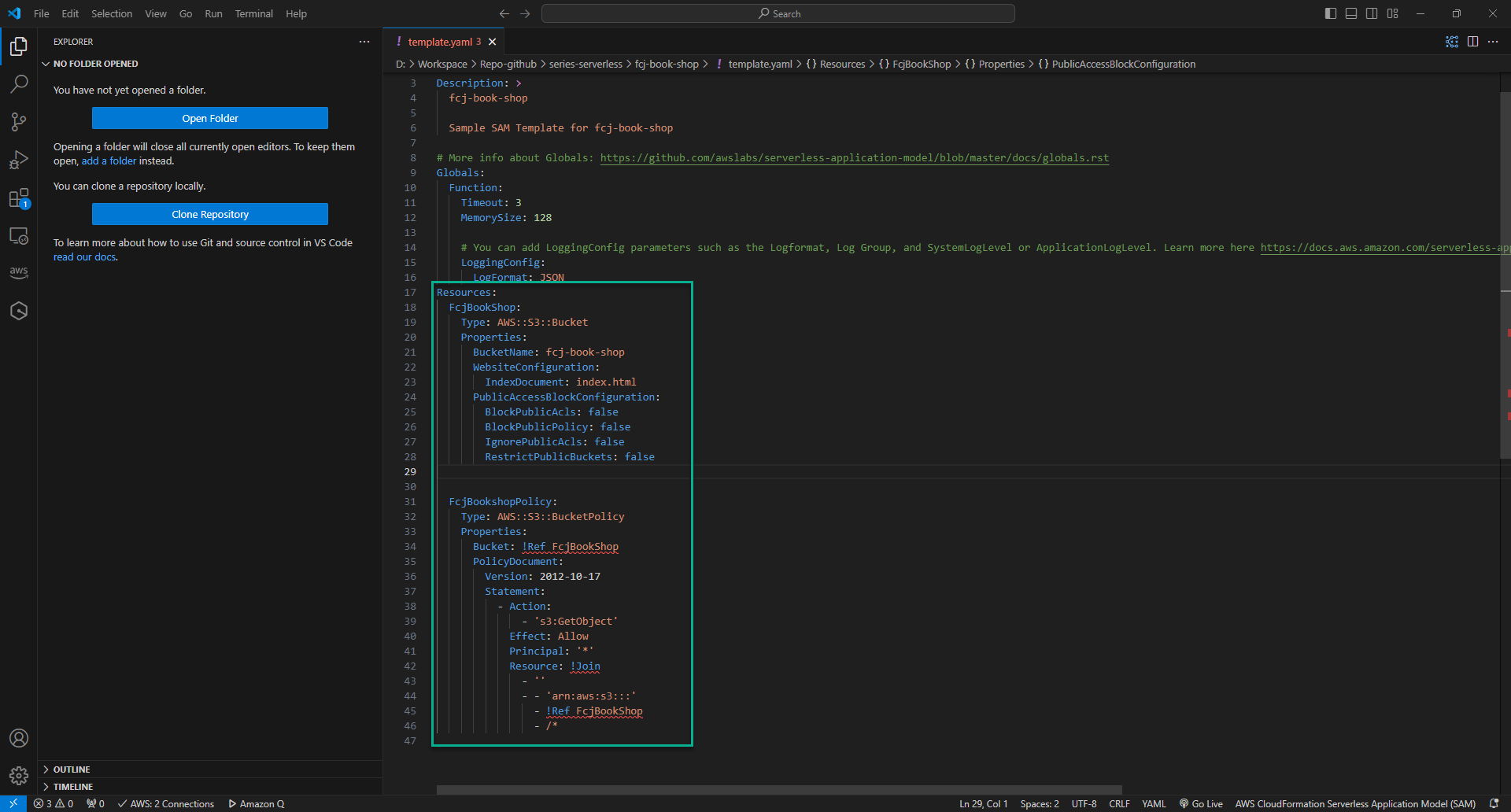Go back using the left arrow
The image size is (1511, 812).
504,13
